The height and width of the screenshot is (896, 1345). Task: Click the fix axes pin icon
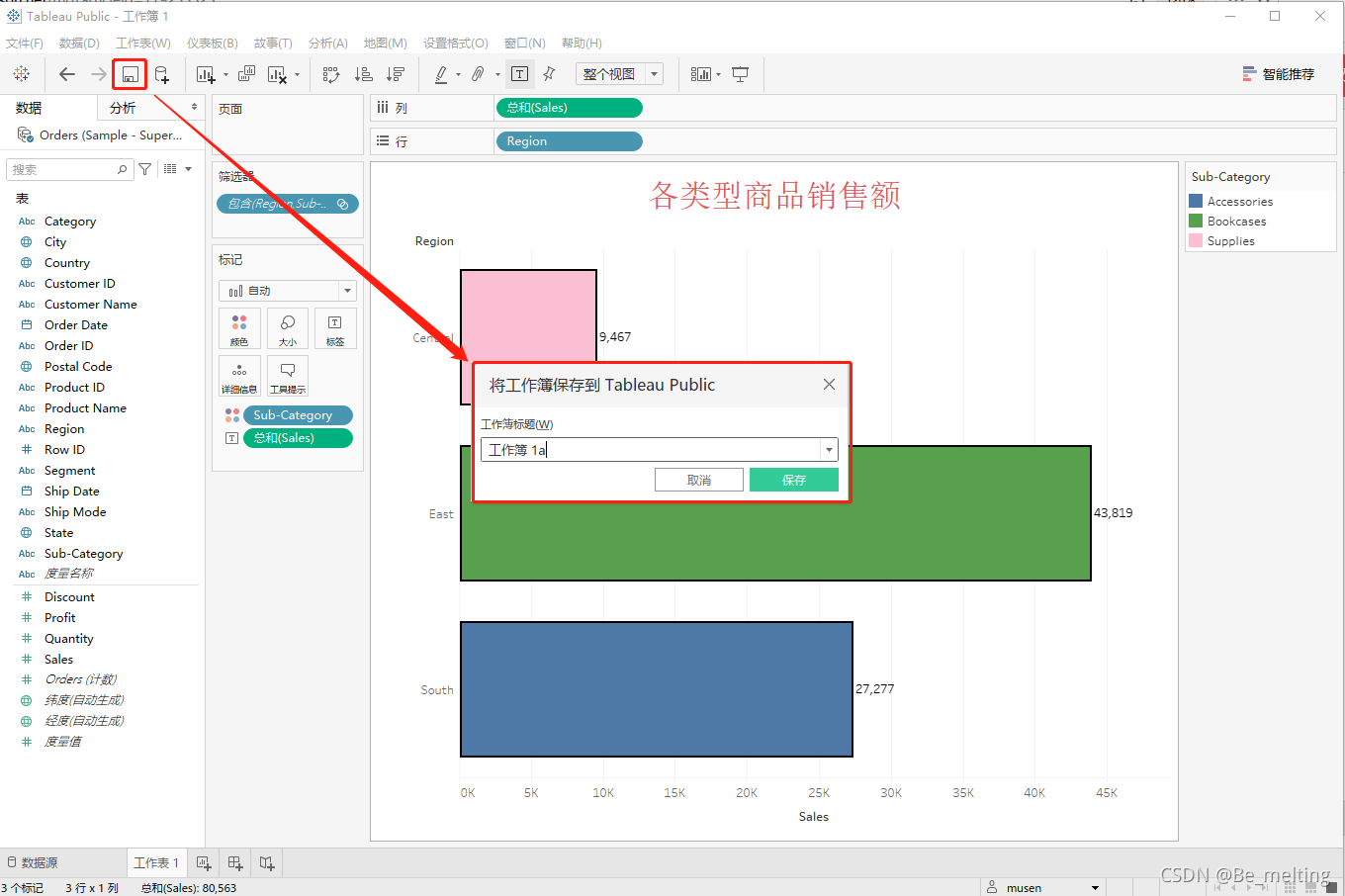pyautogui.click(x=550, y=74)
